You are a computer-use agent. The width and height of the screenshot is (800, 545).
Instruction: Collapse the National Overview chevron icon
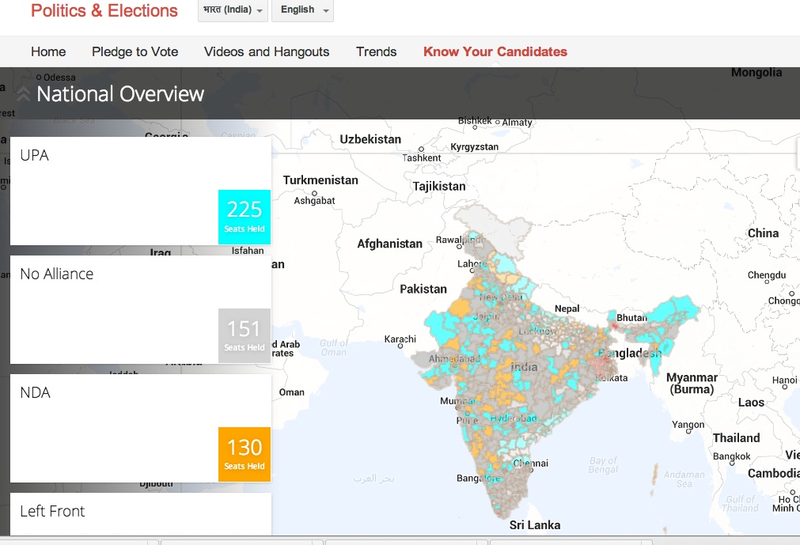coord(22,95)
